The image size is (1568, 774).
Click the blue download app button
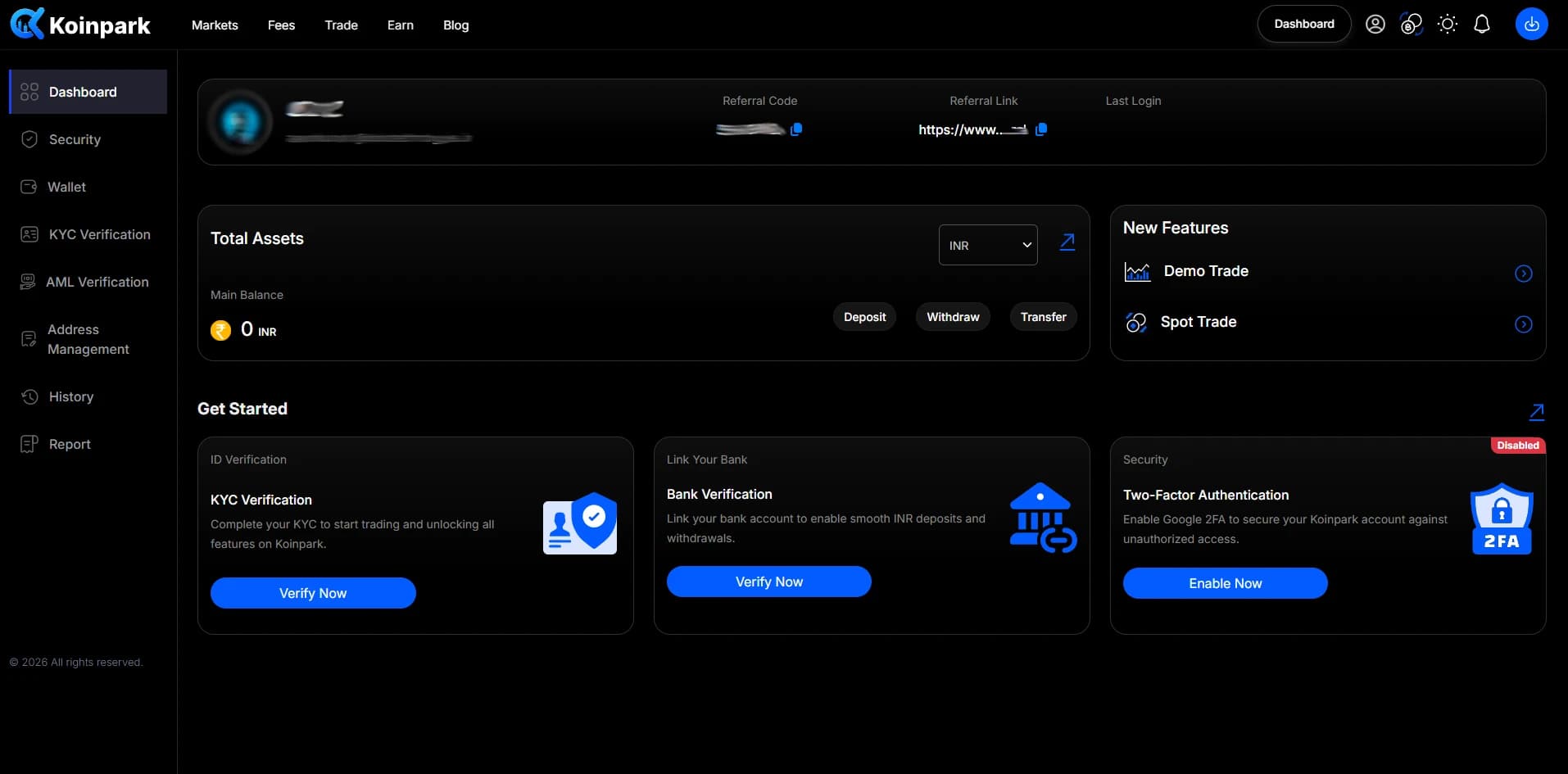pyautogui.click(x=1531, y=25)
